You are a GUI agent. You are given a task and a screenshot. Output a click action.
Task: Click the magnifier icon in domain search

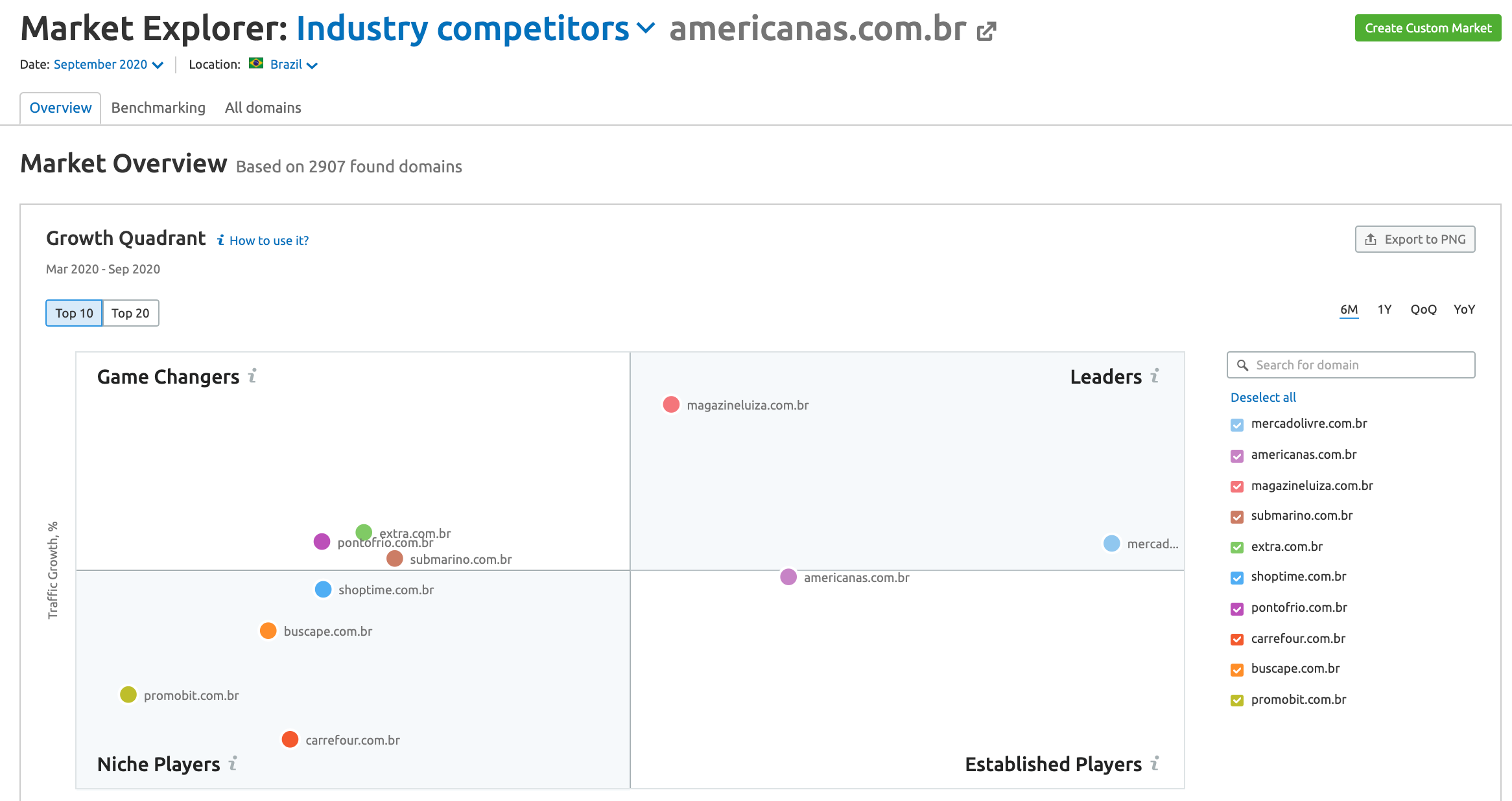(x=1242, y=365)
